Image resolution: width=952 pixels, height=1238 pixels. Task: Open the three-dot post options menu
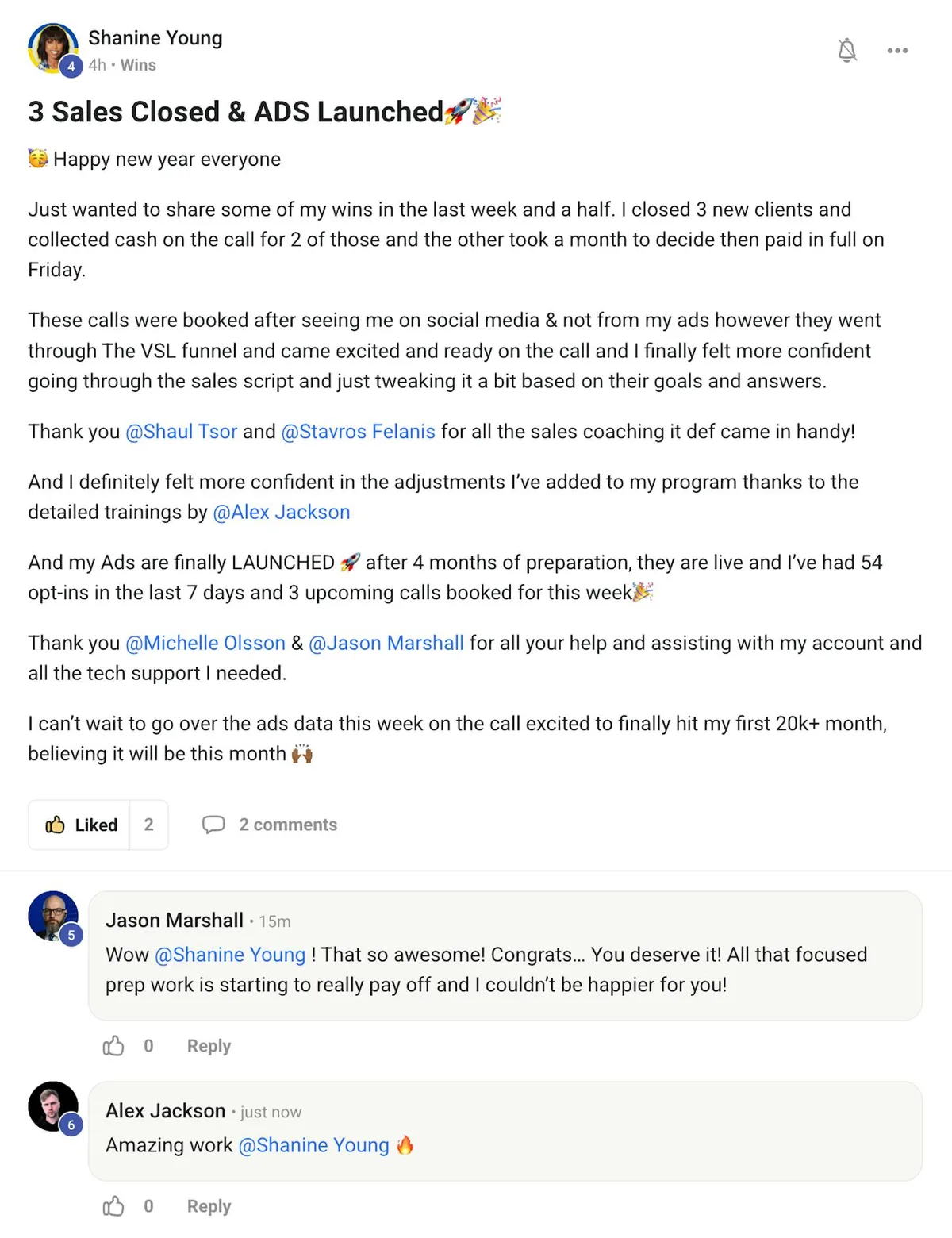click(897, 50)
